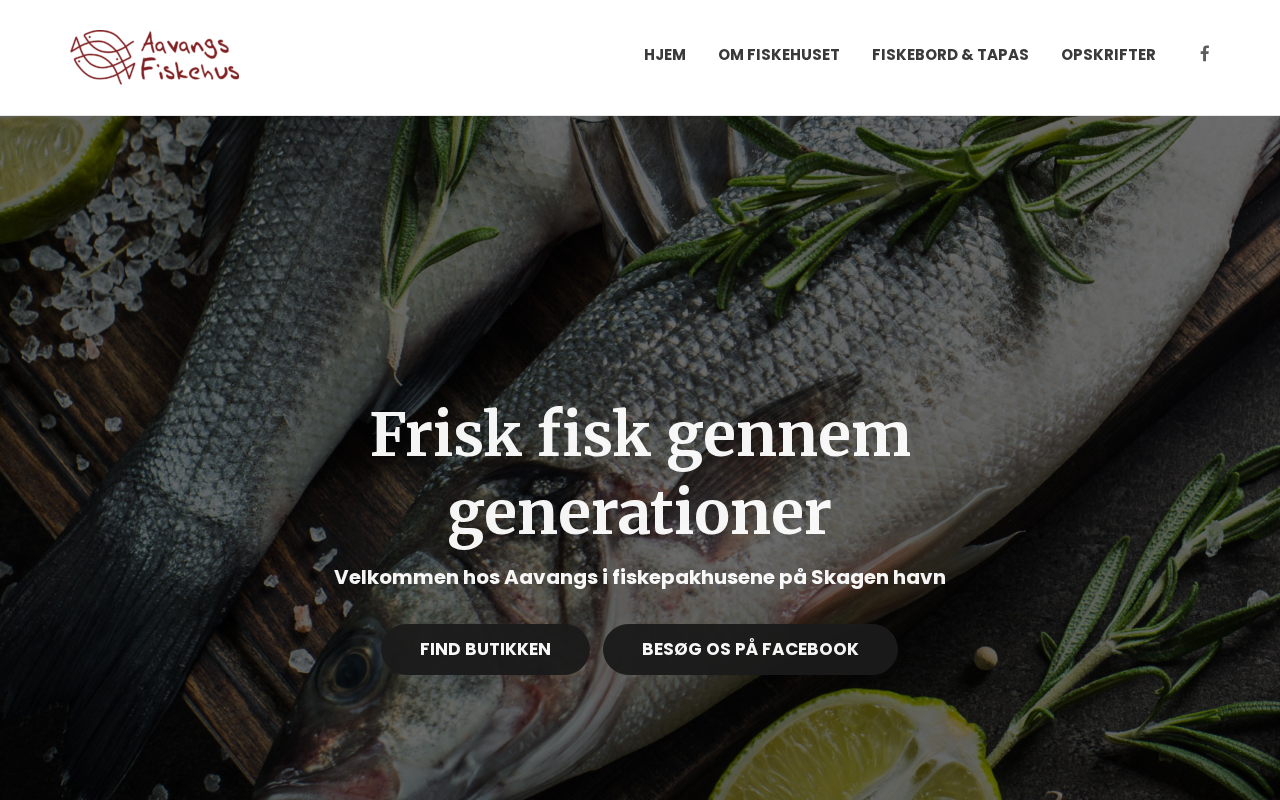The width and height of the screenshot is (1280, 800).
Task: Open the OPSKRIFTER menu item
Action: click(x=1108, y=55)
